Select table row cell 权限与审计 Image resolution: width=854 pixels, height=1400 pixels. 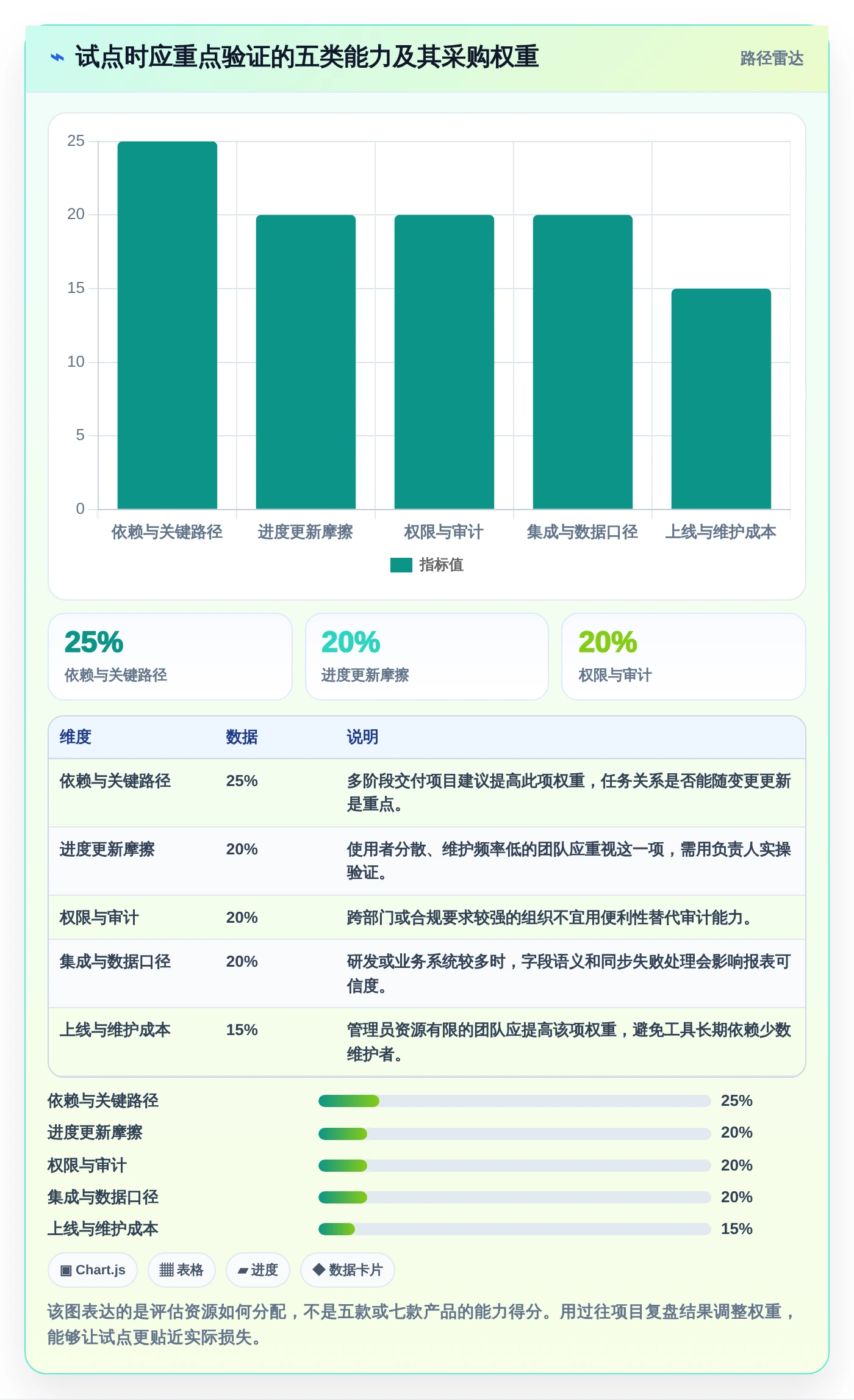99,918
